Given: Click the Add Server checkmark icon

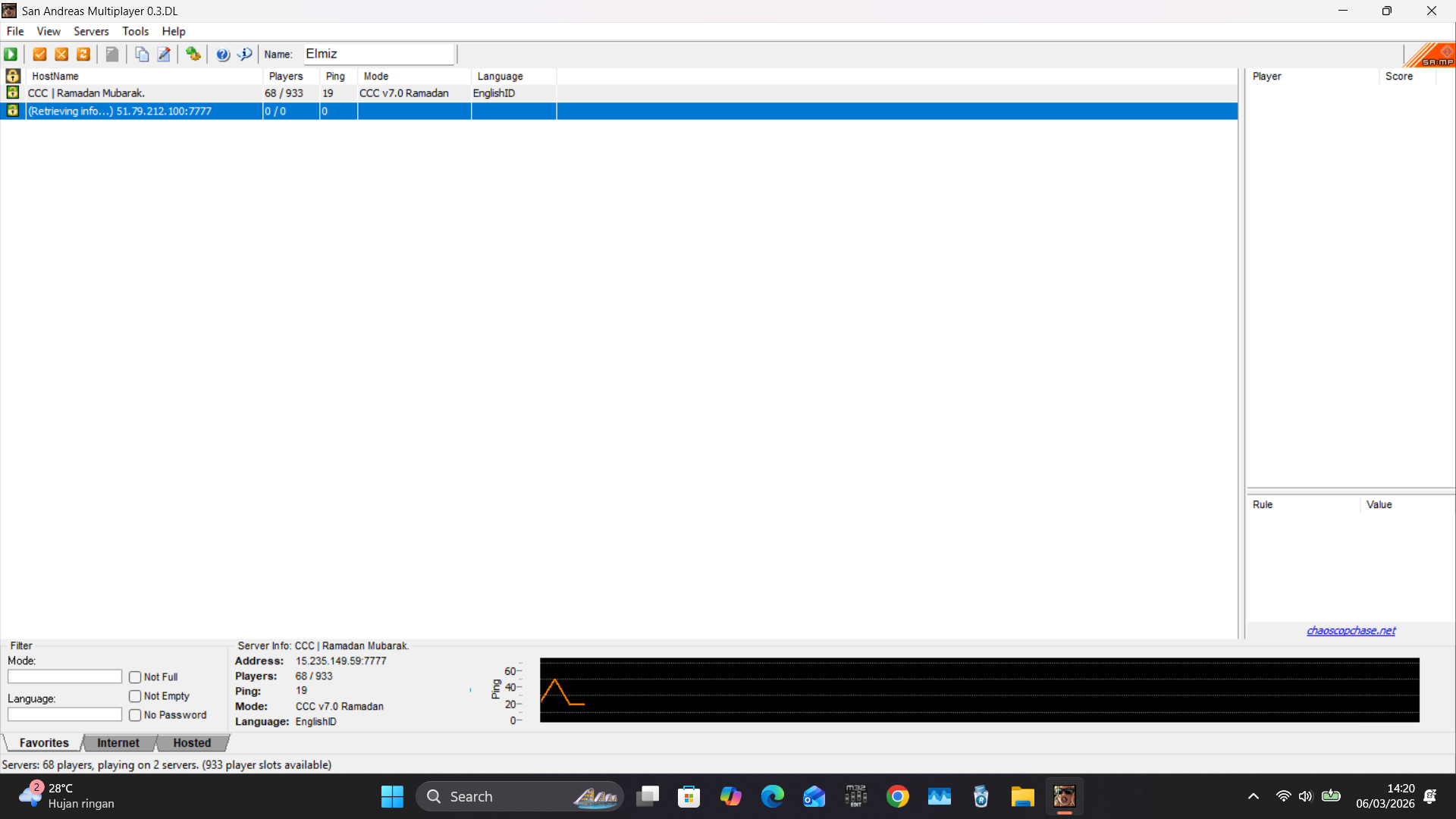Looking at the screenshot, I should click(39, 54).
